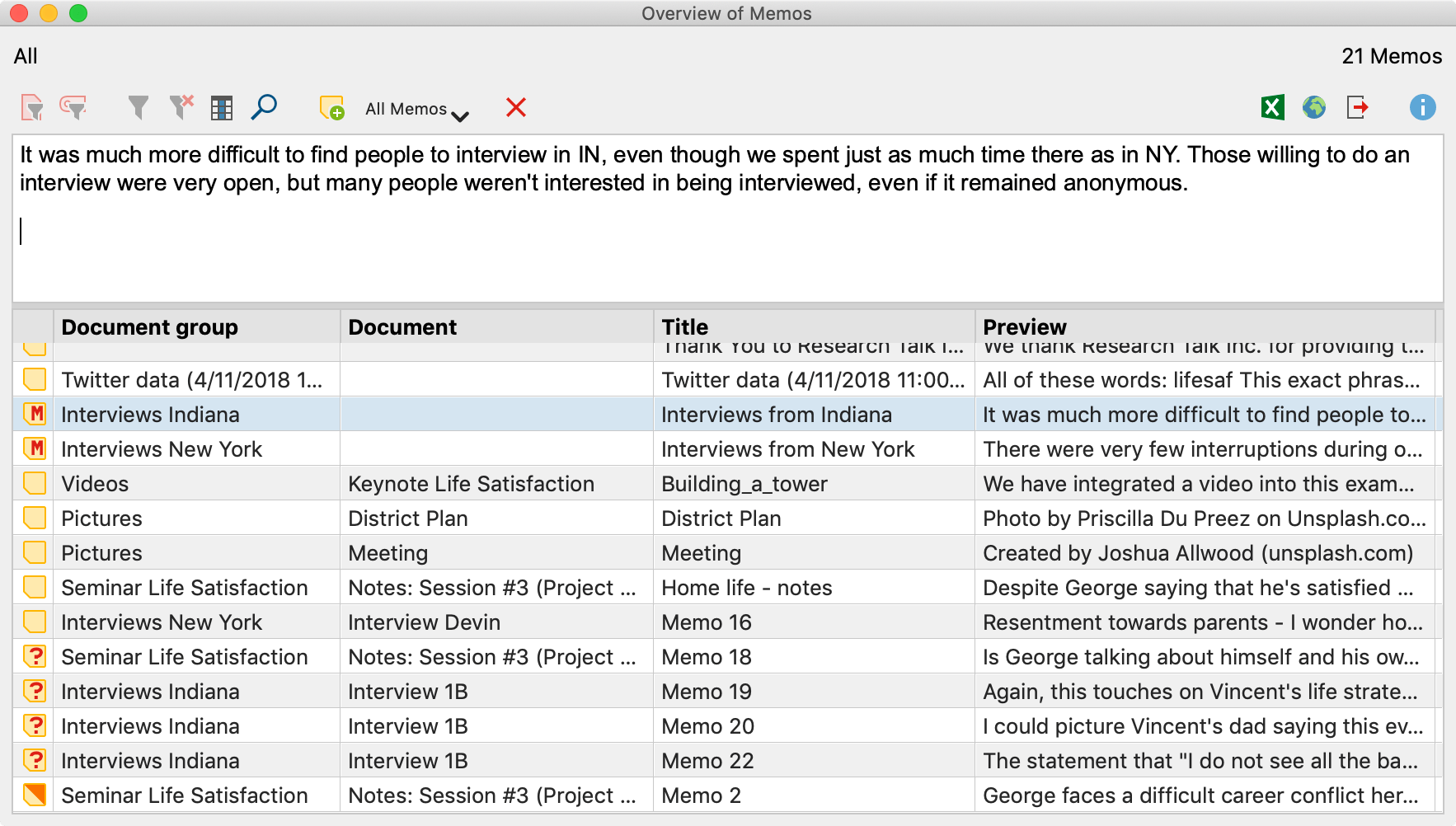Delete memo with the red X
The image size is (1456, 826).
(x=516, y=107)
